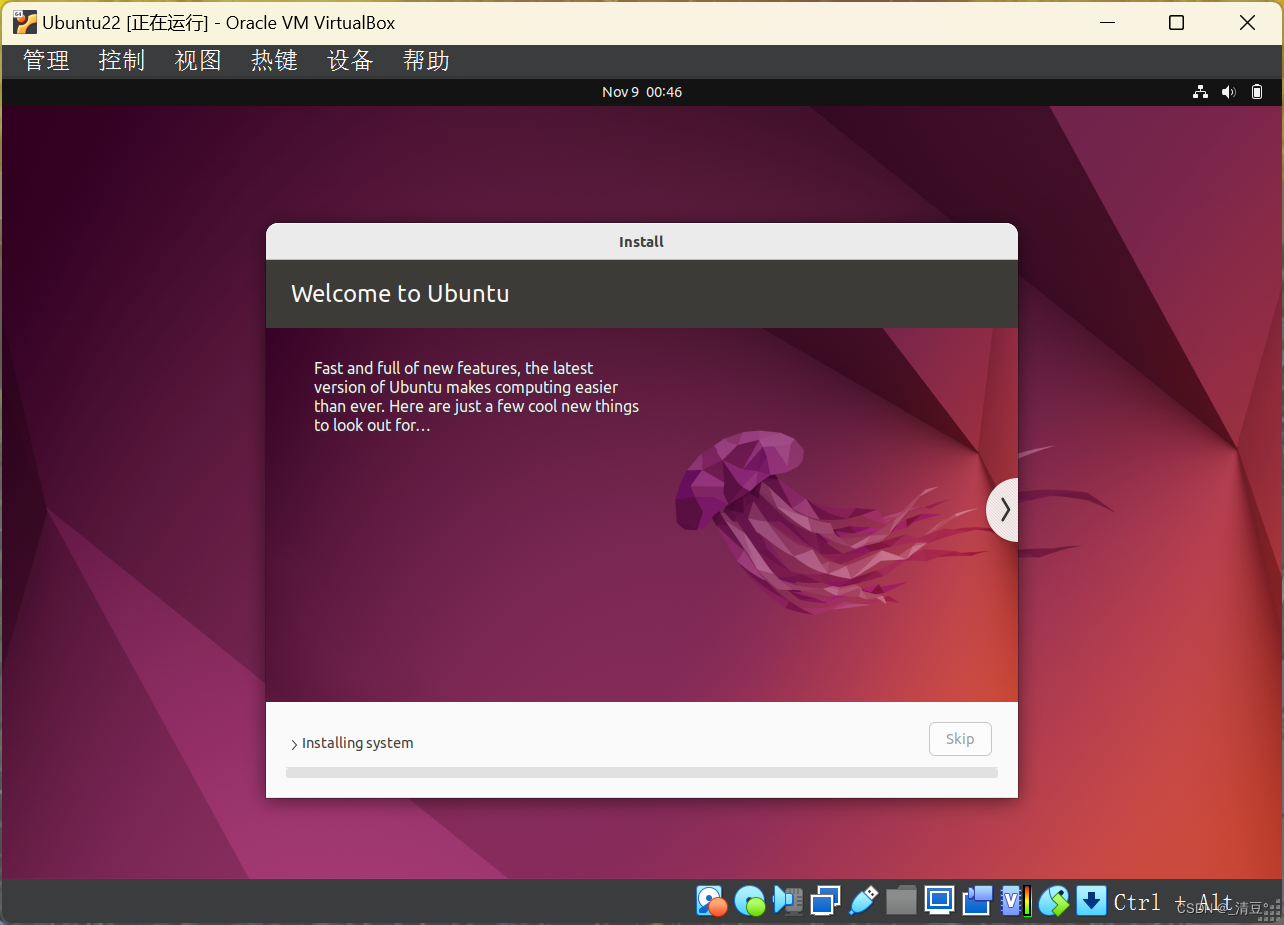The width and height of the screenshot is (1284, 925).
Task: Advance the slideshow with the next arrow
Action: coord(1003,510)
